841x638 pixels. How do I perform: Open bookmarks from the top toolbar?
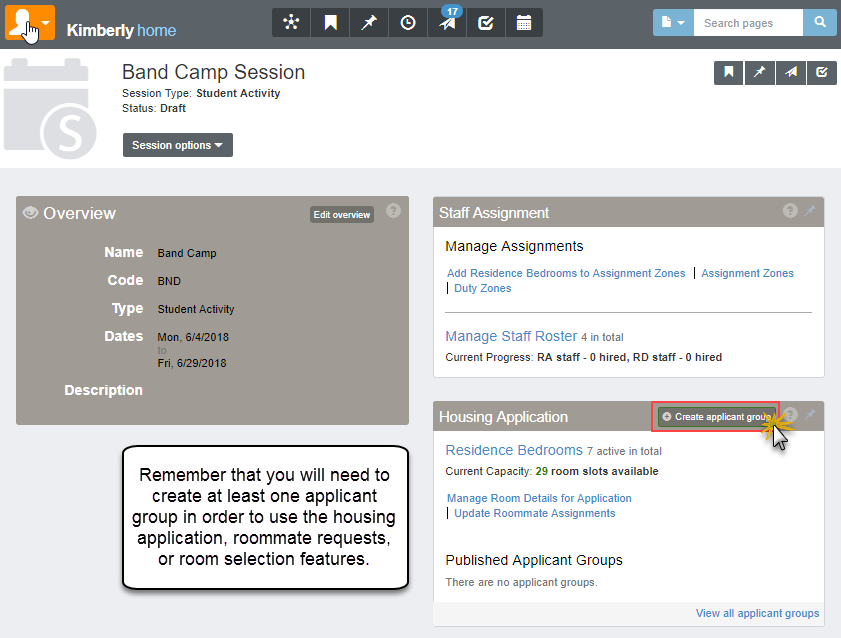point(330,23)
